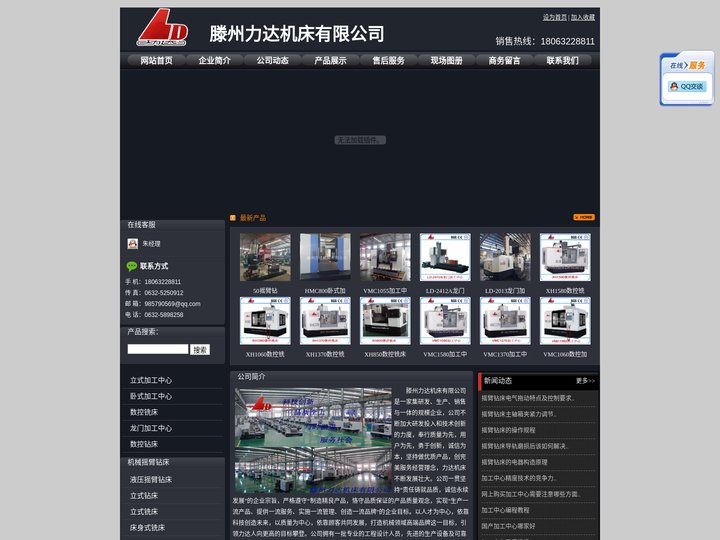
Task: Open the 公司动态 nav item
Action: point(272,60)
